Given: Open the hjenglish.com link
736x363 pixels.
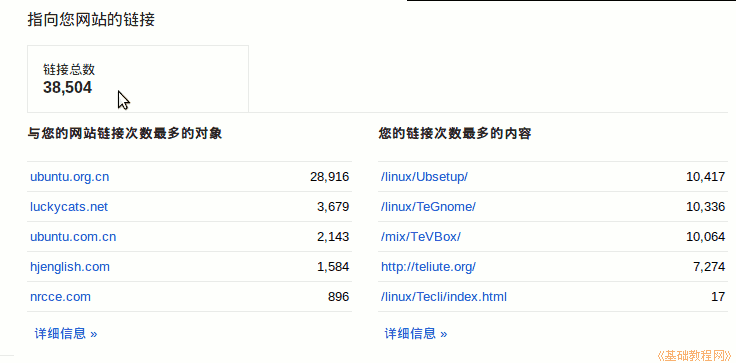Looking at the screenshot, I should point(70,267).
